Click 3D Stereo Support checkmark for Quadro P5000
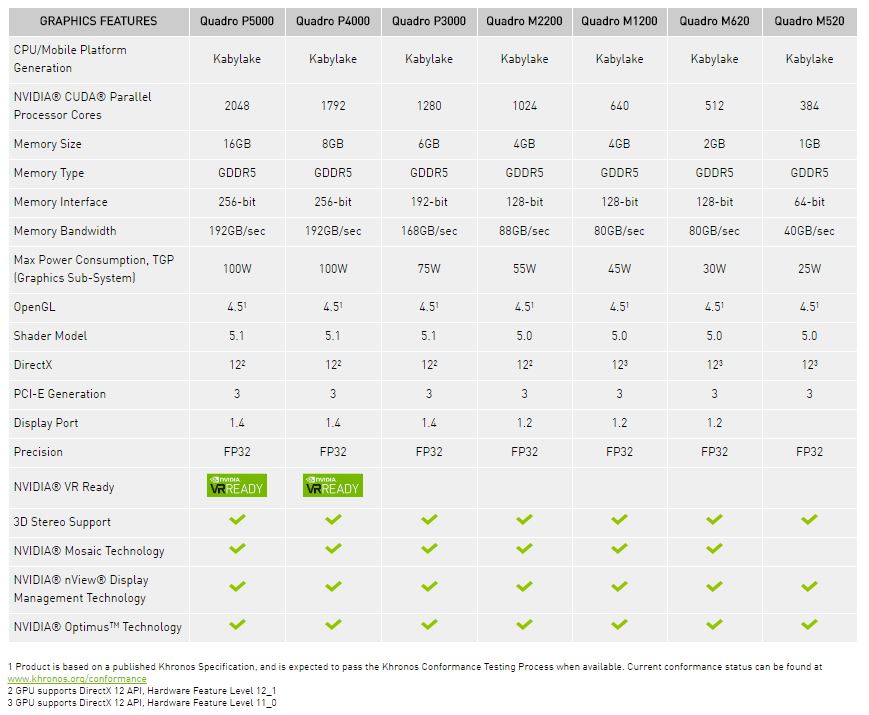 [x=237, y=520]
